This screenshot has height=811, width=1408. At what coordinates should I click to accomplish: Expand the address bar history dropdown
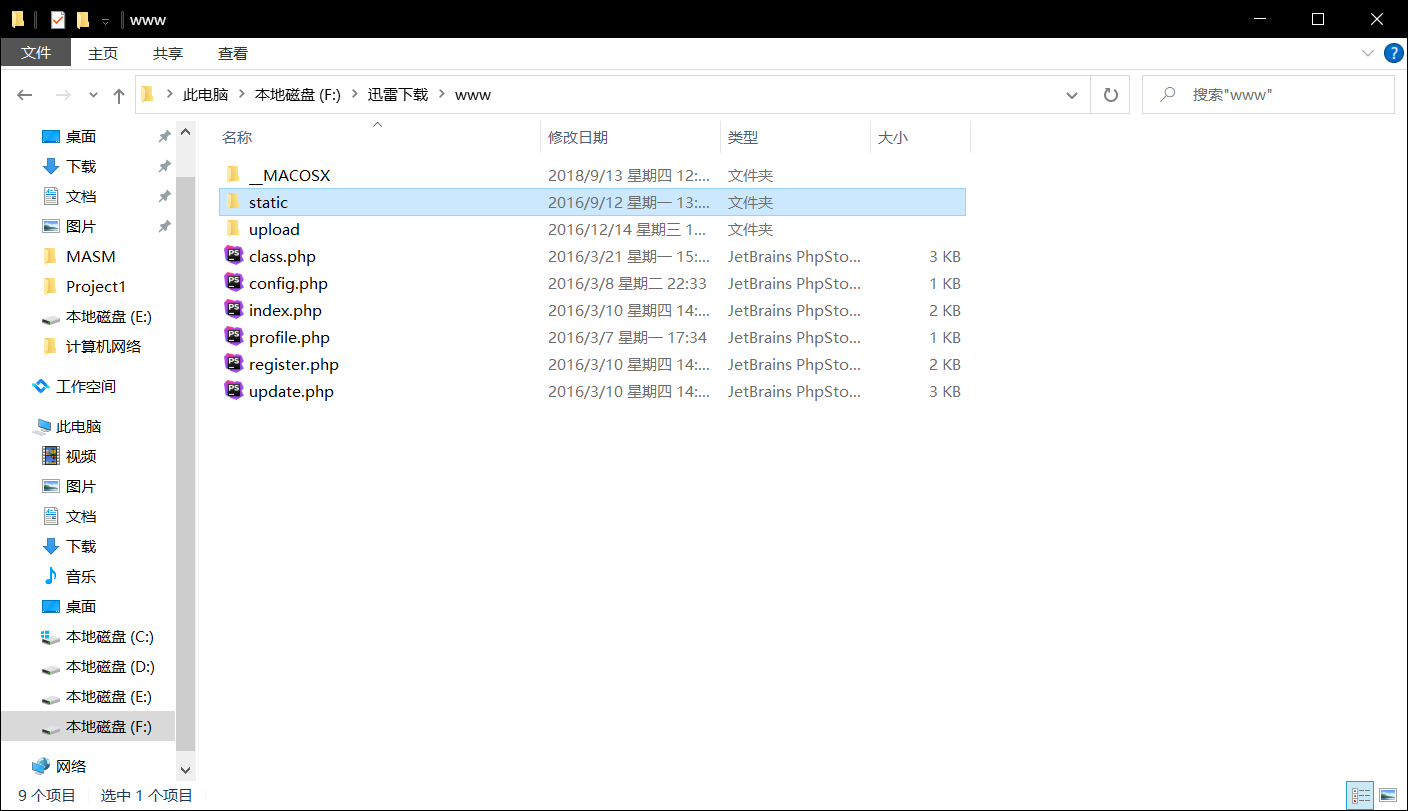(x=1072, y=95)
